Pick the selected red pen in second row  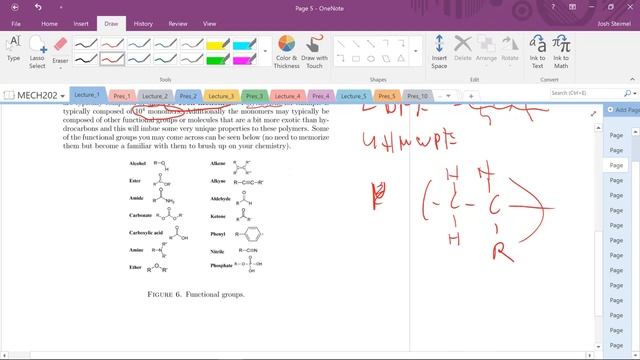pyautogui.click(x=112, y=59)
